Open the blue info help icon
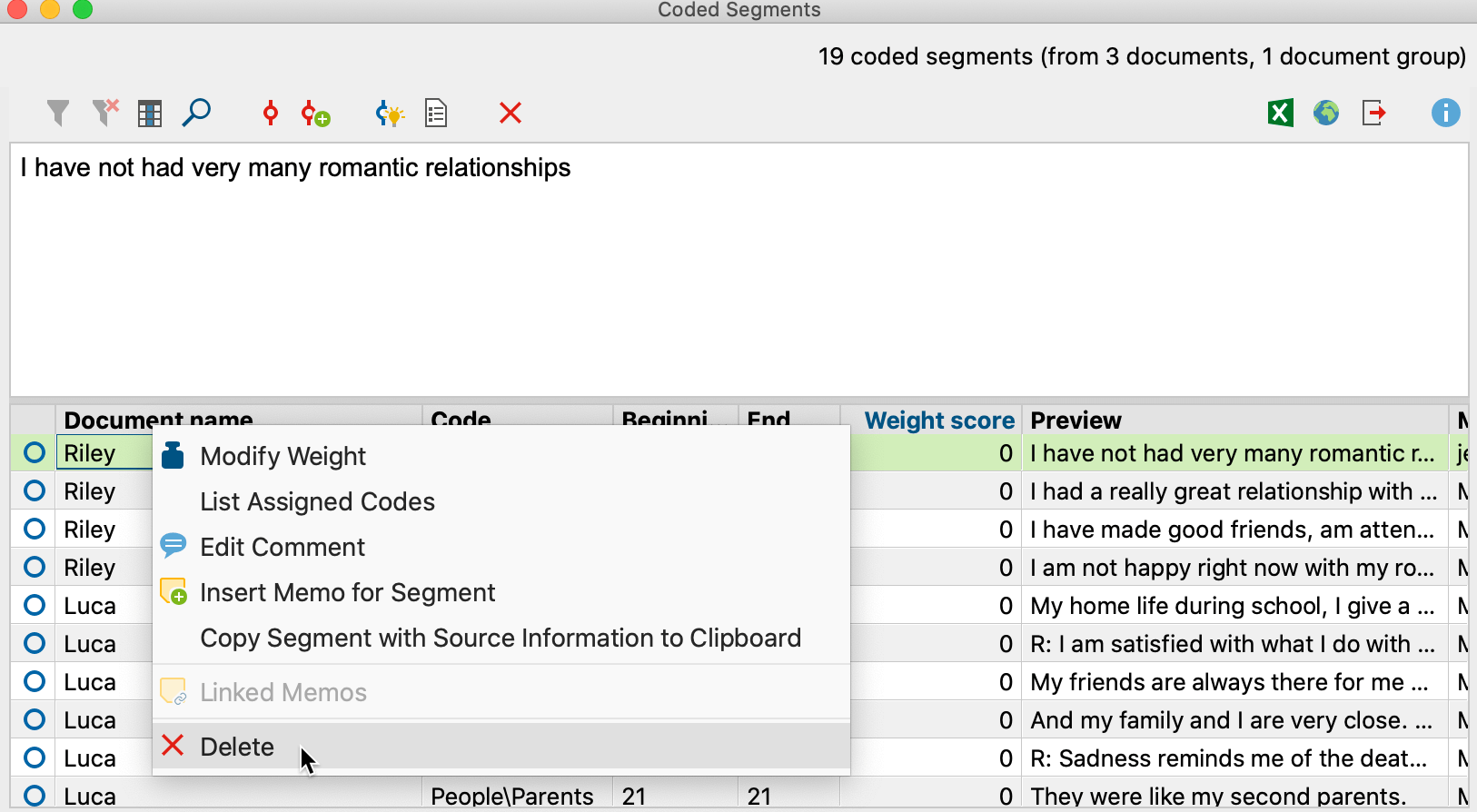 [1446, 114]
